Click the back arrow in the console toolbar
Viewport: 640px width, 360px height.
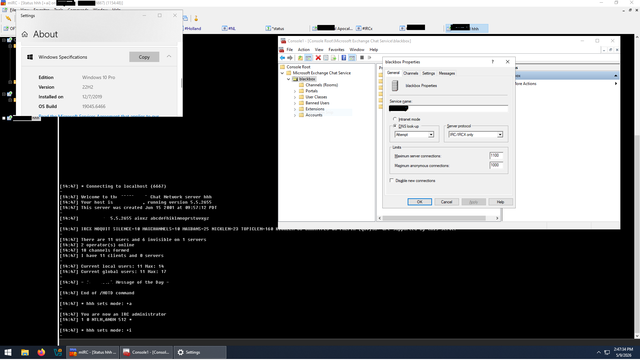pos(282,58)
